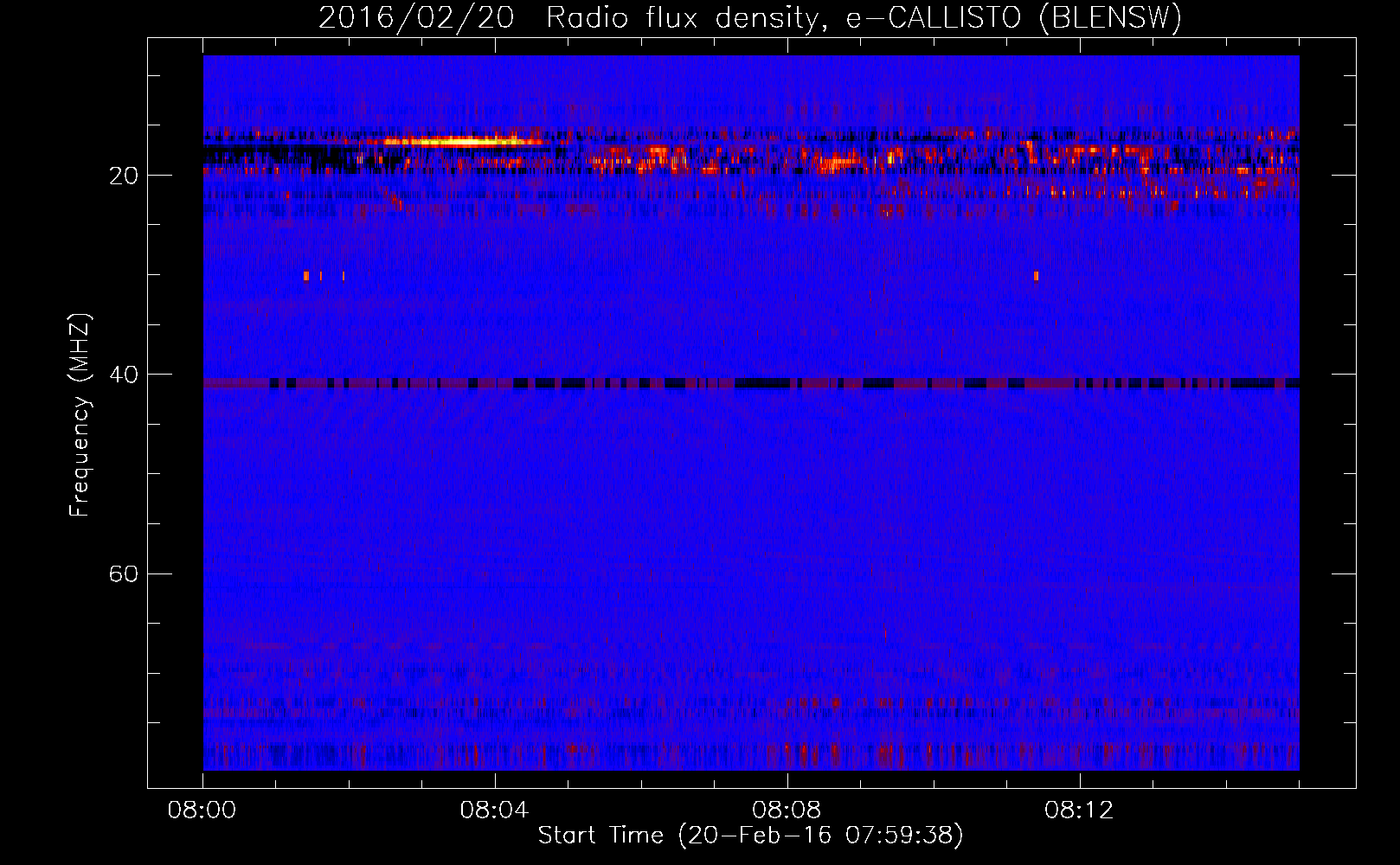Click the 08:00 time tick label

pyautogui.click(x=202, y=811)
